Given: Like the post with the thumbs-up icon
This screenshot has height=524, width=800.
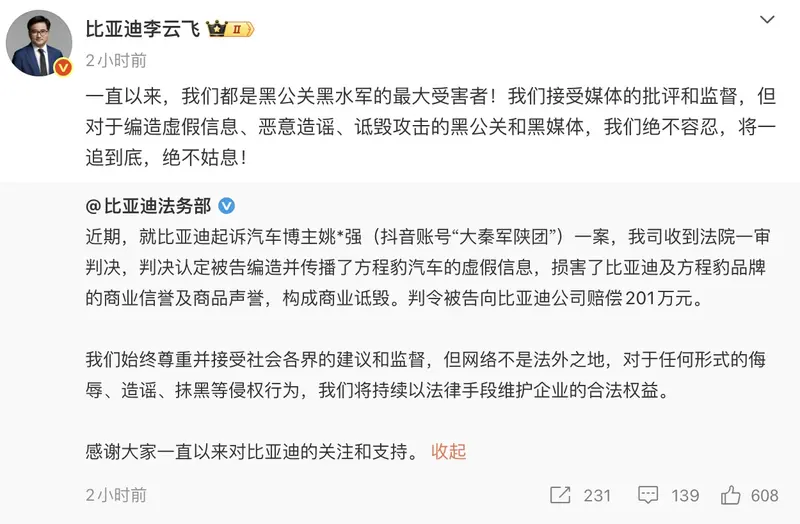Looking at the screenshot, I should 732,495.
